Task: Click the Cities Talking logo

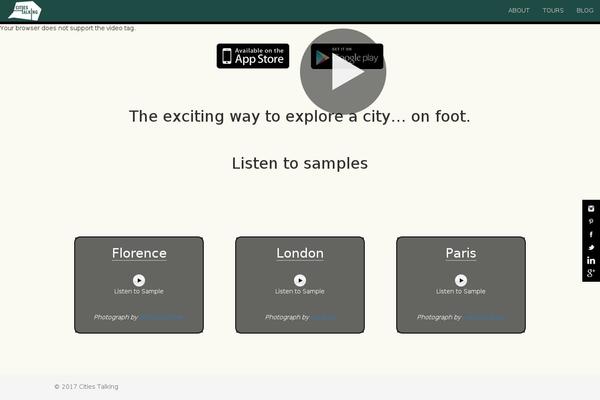Action: pyautogui.click(x=25, y=11)
